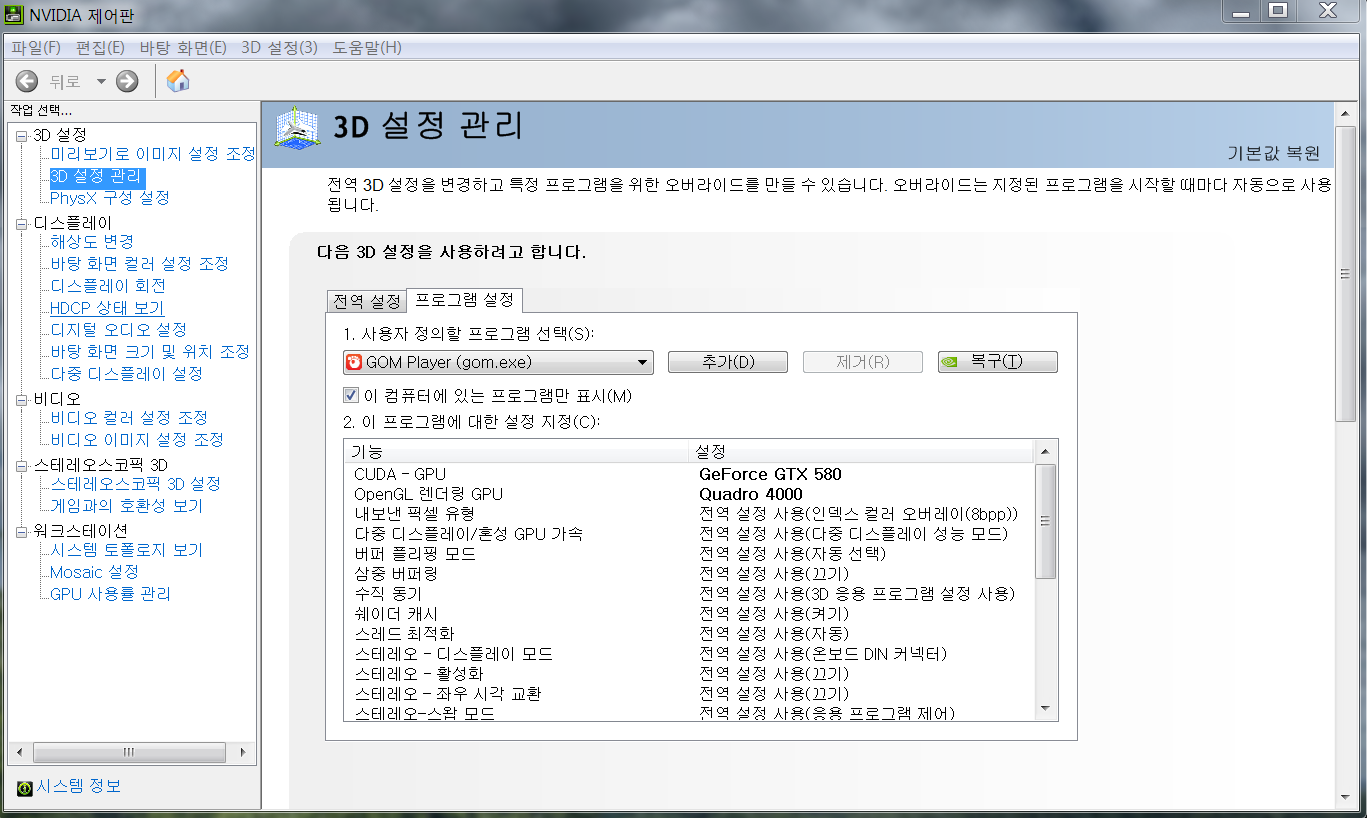1367x818 pixels.
Task: Click the left panel horizontal scrollbar thumb
Action: pos(128,752)
